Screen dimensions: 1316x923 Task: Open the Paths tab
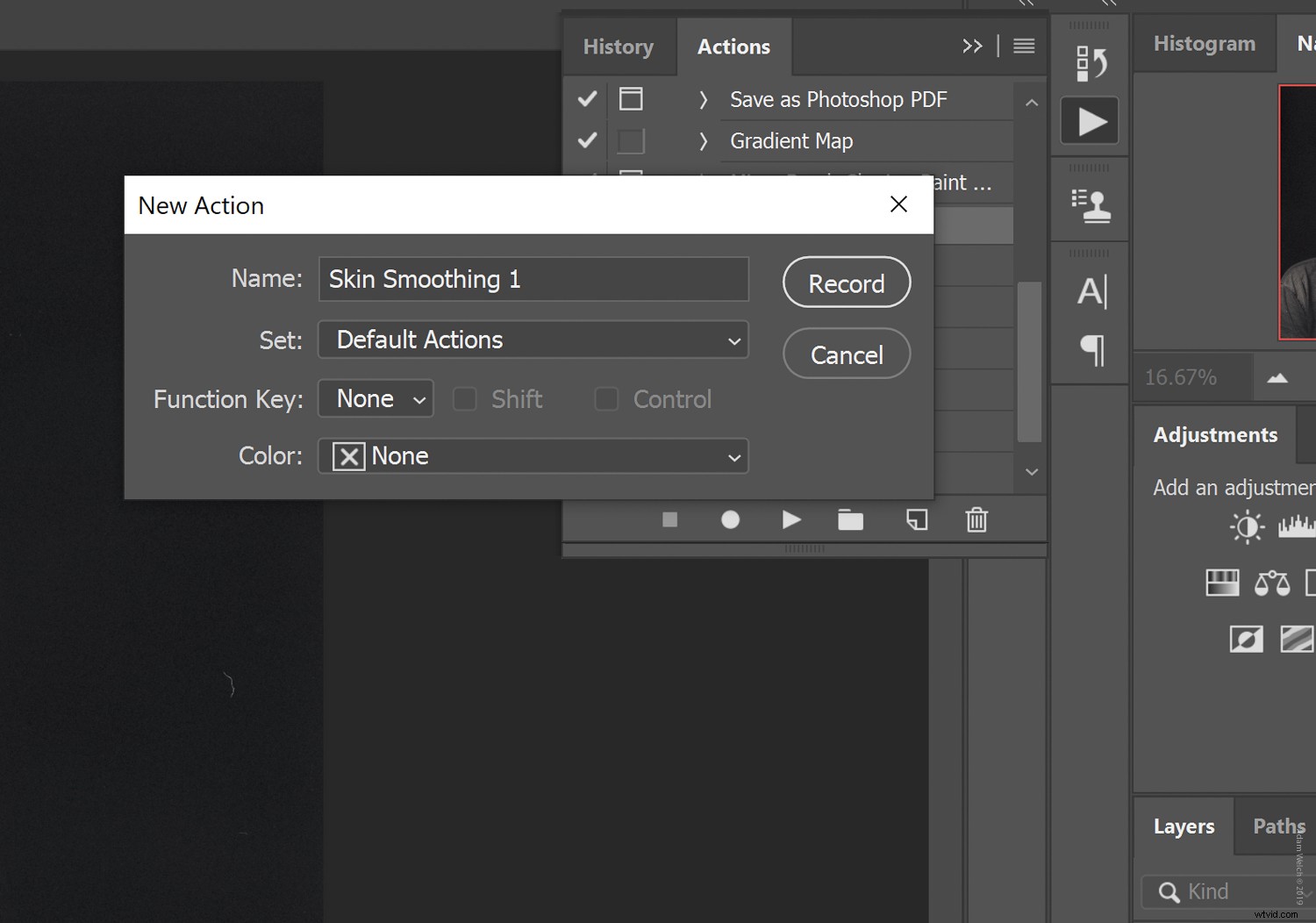click(1277, 826)
